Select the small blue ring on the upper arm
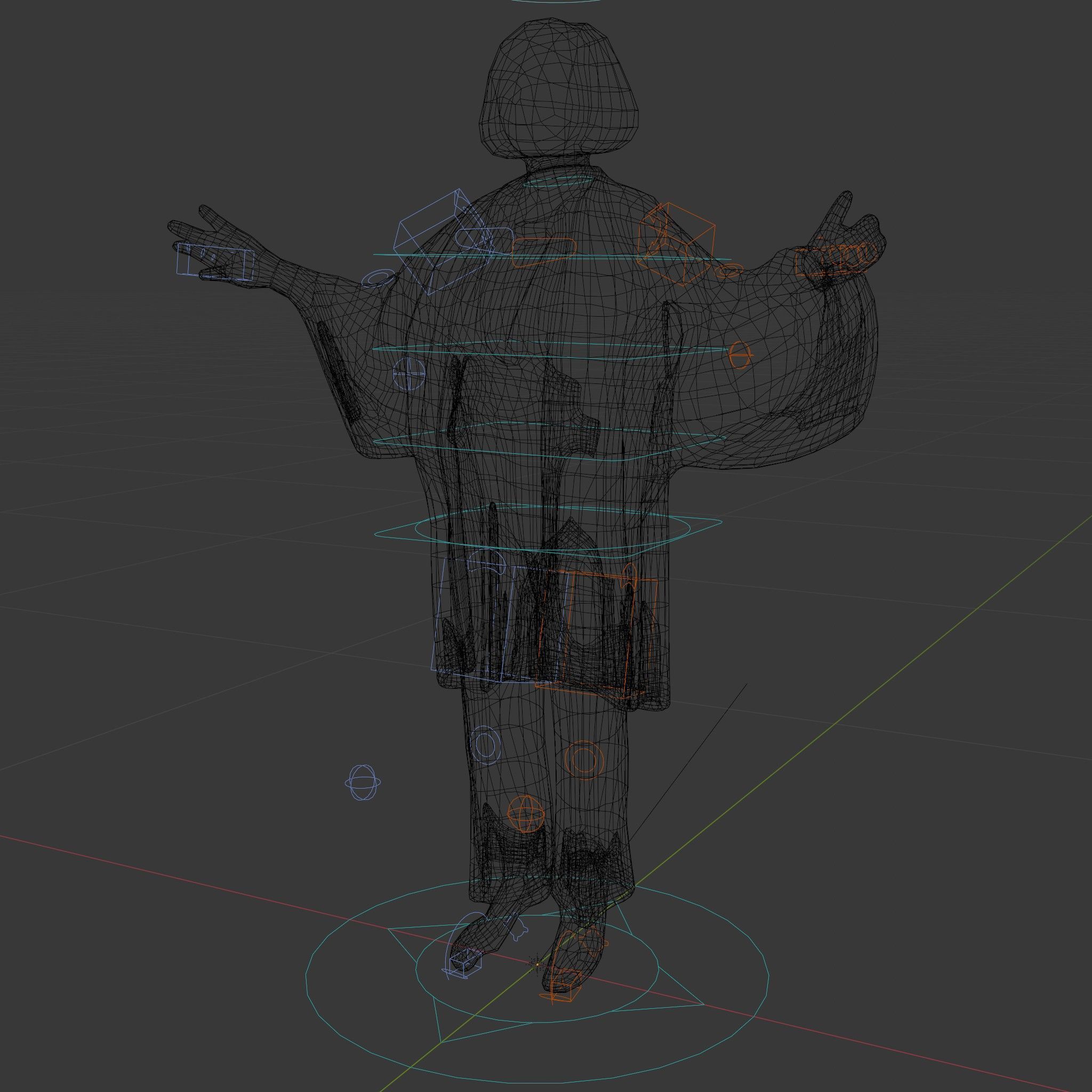Viewport: 1092px width, 1092px height. click(378, 278)
